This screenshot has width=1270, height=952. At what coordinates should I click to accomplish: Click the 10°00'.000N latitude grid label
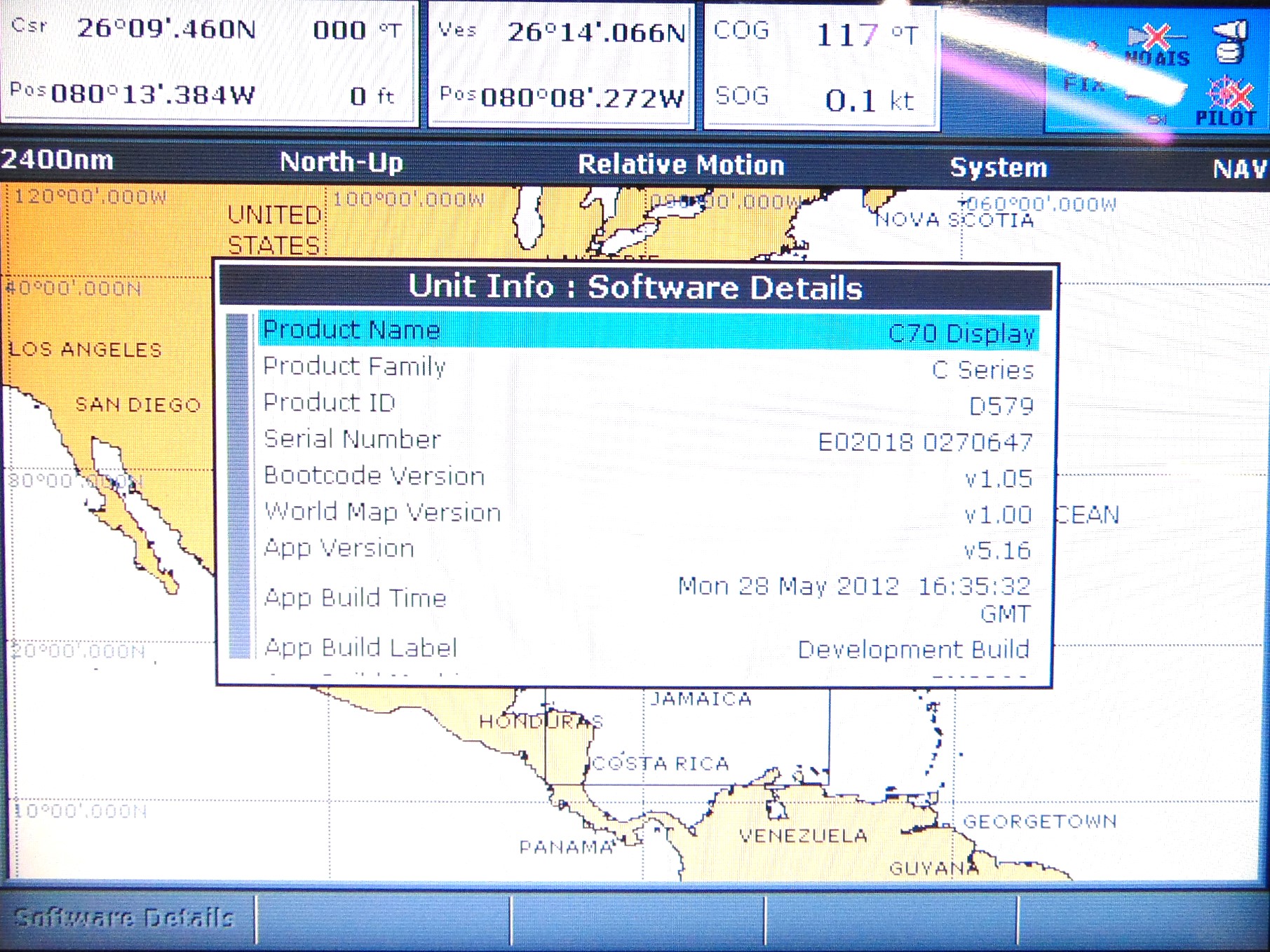81,811
